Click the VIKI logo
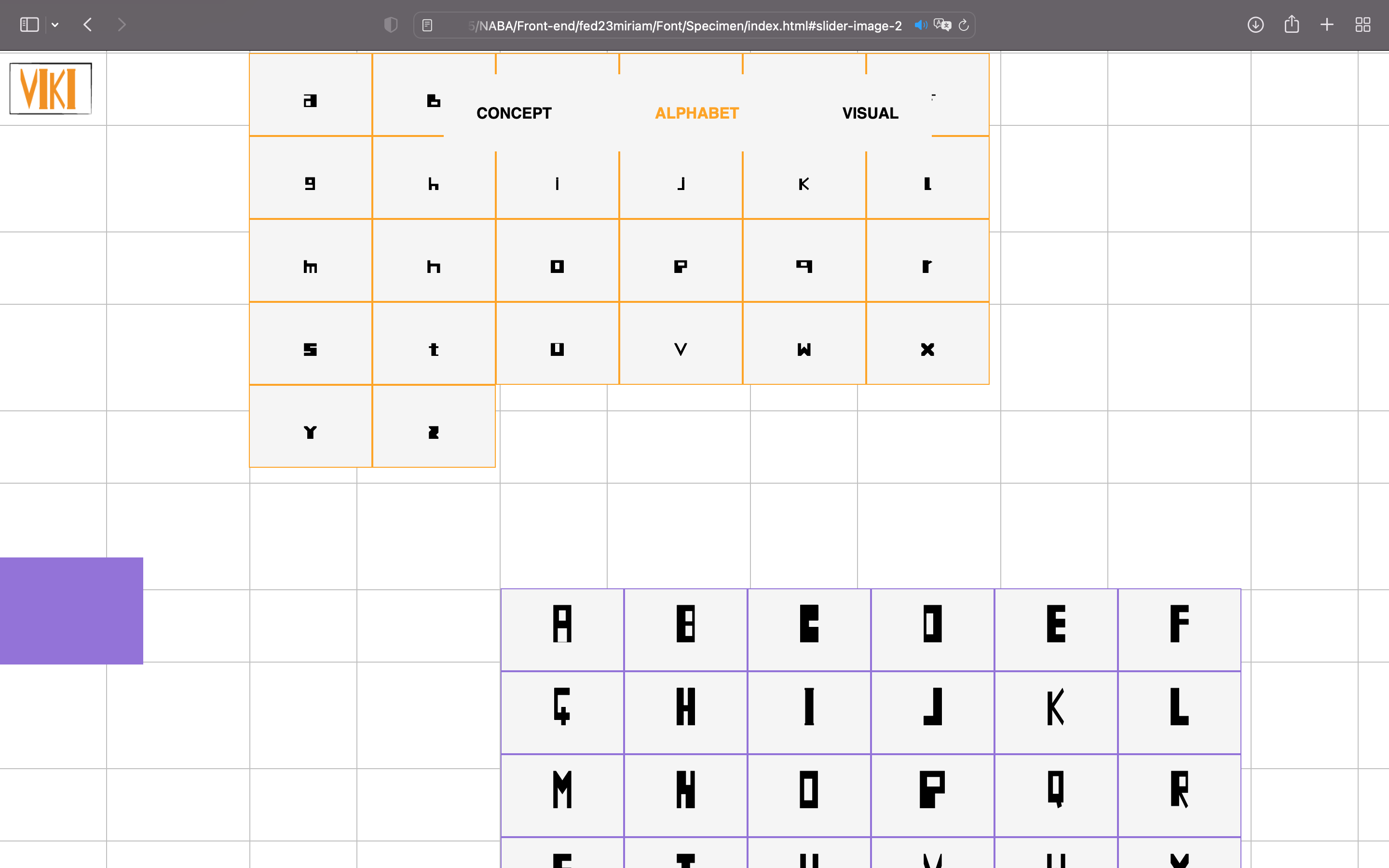1389x868 pixels. point(51,88)
